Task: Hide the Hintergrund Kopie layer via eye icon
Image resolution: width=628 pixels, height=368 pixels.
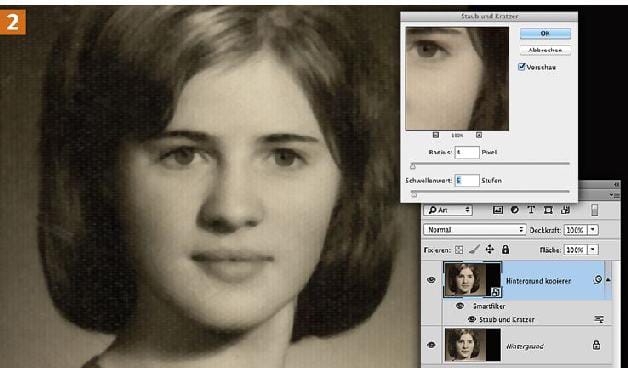Action: pos(431,280)
